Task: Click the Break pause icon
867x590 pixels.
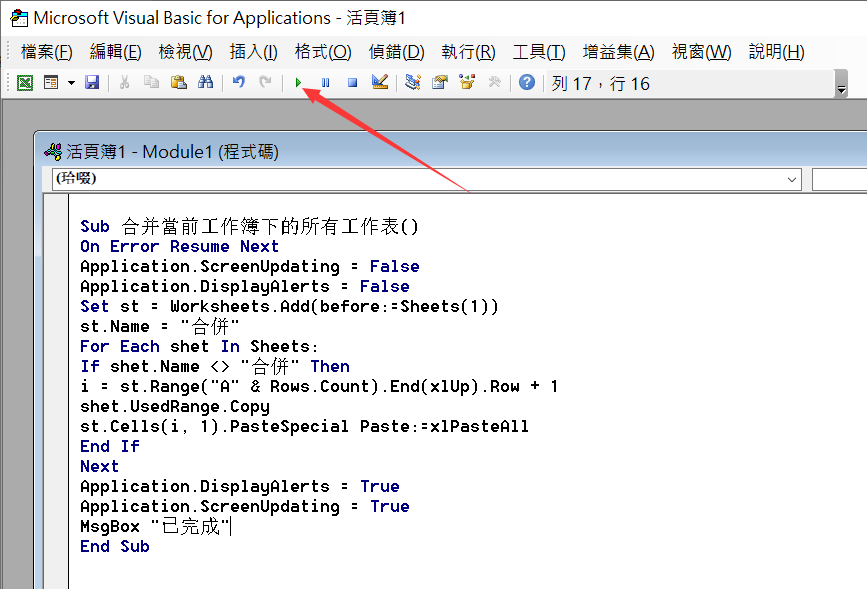Action: point(325,83)
